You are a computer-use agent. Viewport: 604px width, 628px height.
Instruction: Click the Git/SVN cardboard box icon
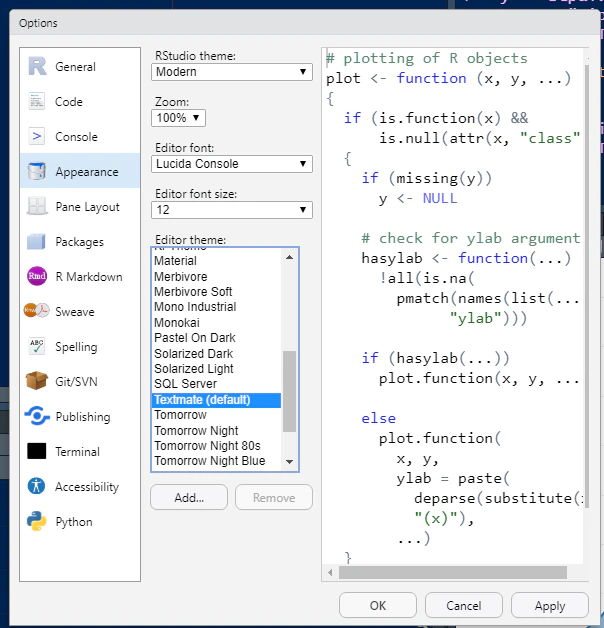(x=36, y=381)
